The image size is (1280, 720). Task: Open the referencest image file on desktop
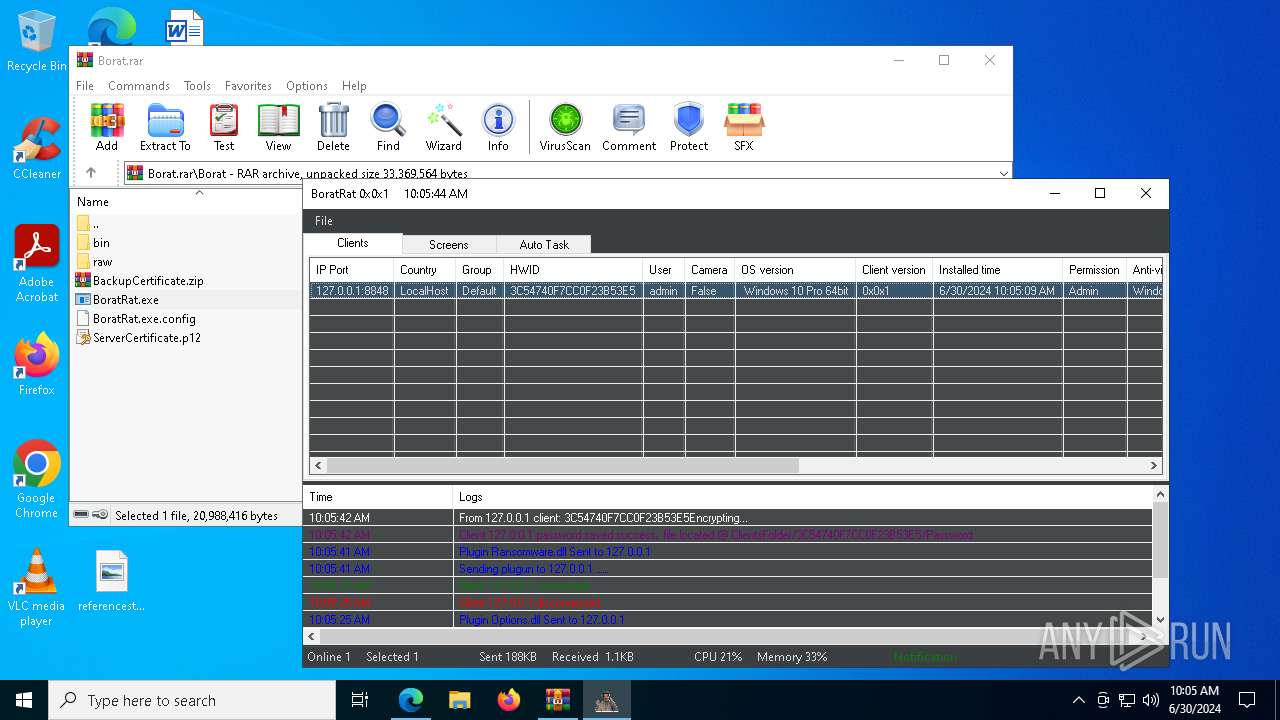pyautogui.click(x=111, y=581)
